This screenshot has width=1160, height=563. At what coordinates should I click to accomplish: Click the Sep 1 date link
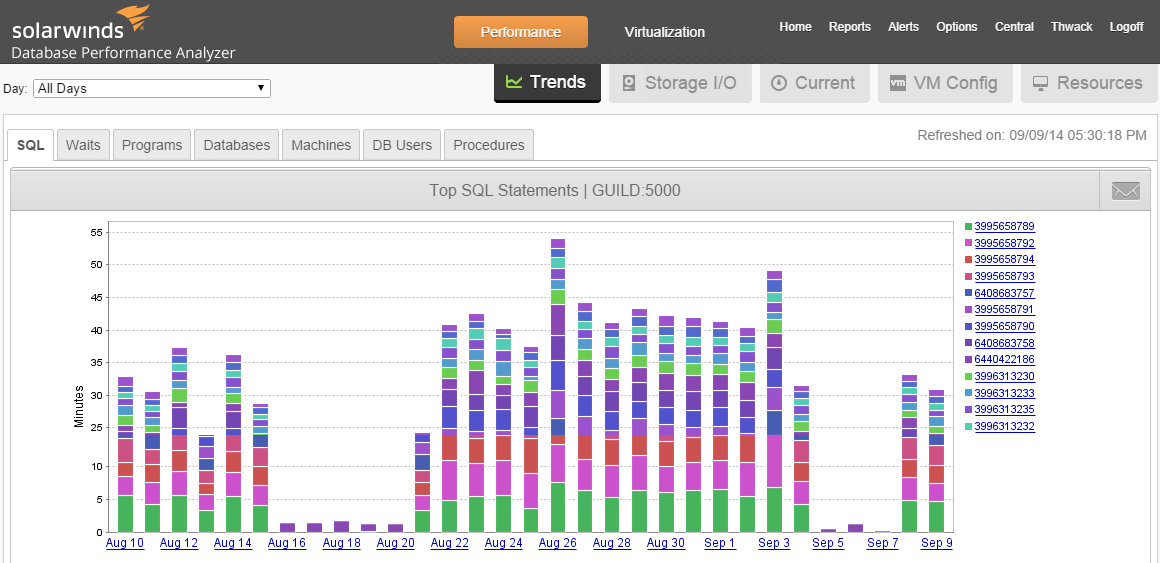pyautogui.click(x=720, y=544)
